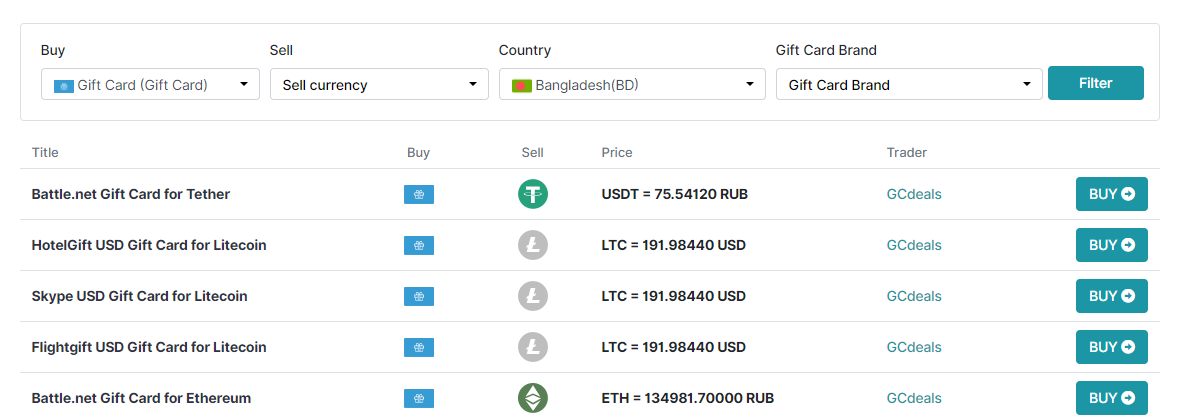Click the Trader column header
The width and height of the screenshot is (1184, 419).
coord(907,153)
